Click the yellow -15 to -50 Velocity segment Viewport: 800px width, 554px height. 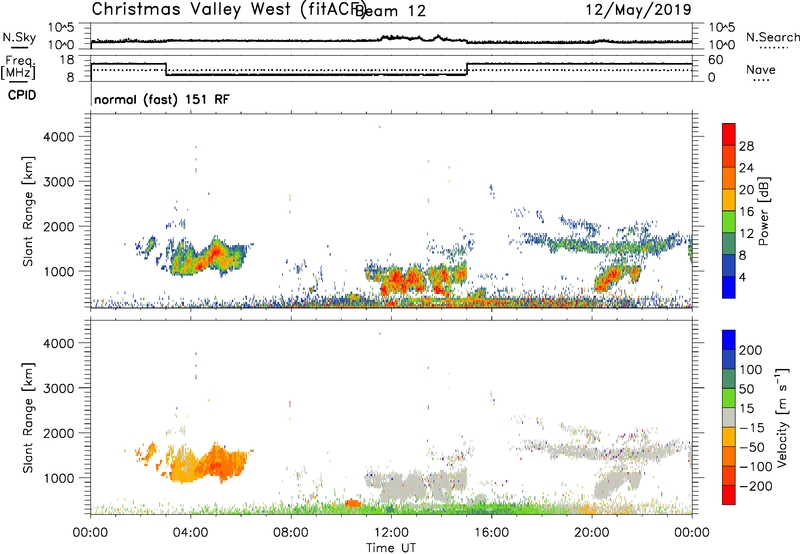point(729,437)
